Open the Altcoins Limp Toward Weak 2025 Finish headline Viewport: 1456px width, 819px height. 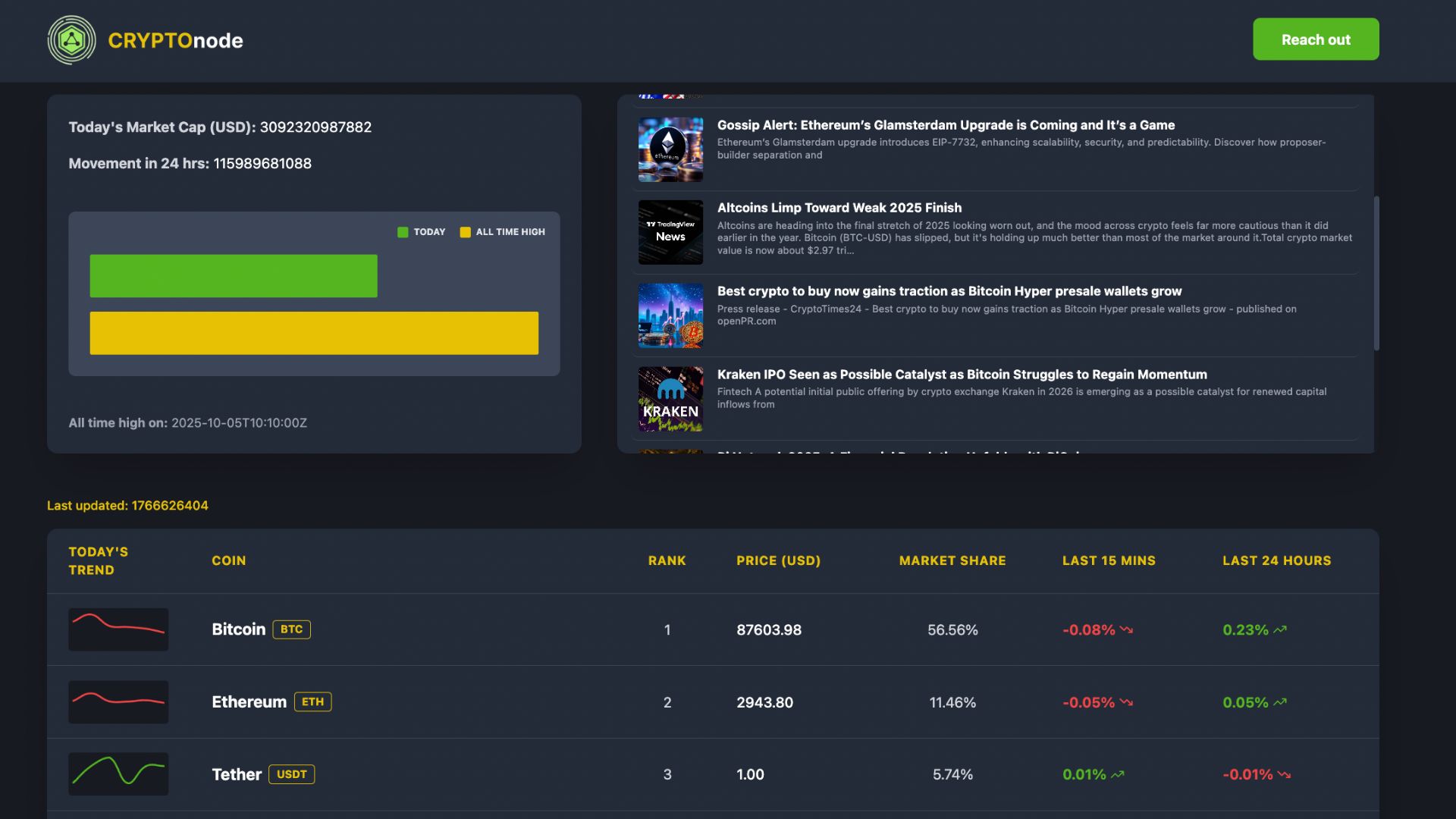click(x=839, y=207)
